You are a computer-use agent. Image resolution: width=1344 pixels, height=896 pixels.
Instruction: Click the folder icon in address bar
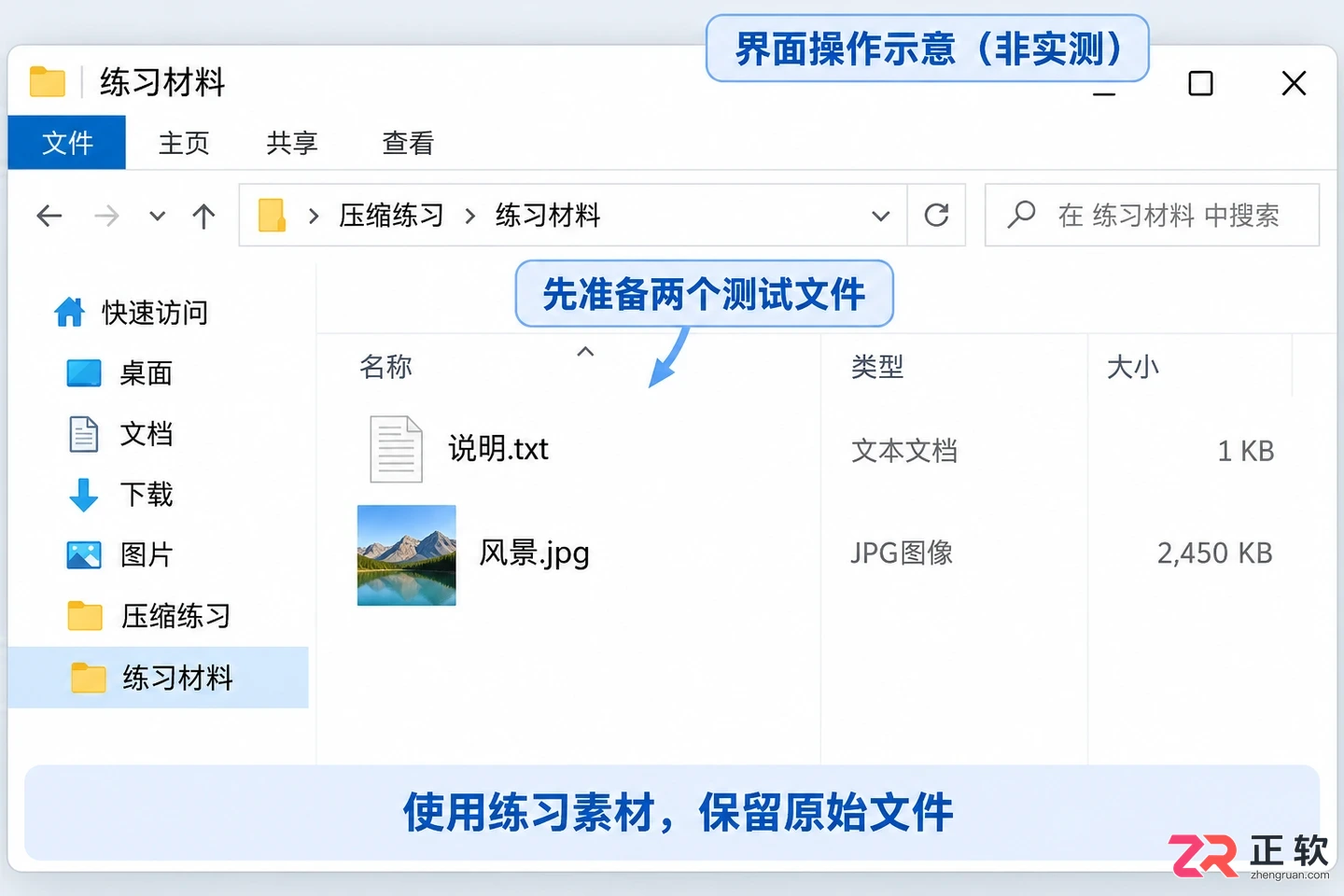point(272,216)
